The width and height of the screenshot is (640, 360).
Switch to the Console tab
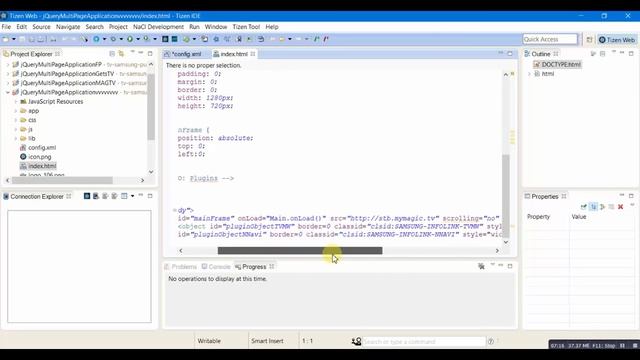coord(216,267)
